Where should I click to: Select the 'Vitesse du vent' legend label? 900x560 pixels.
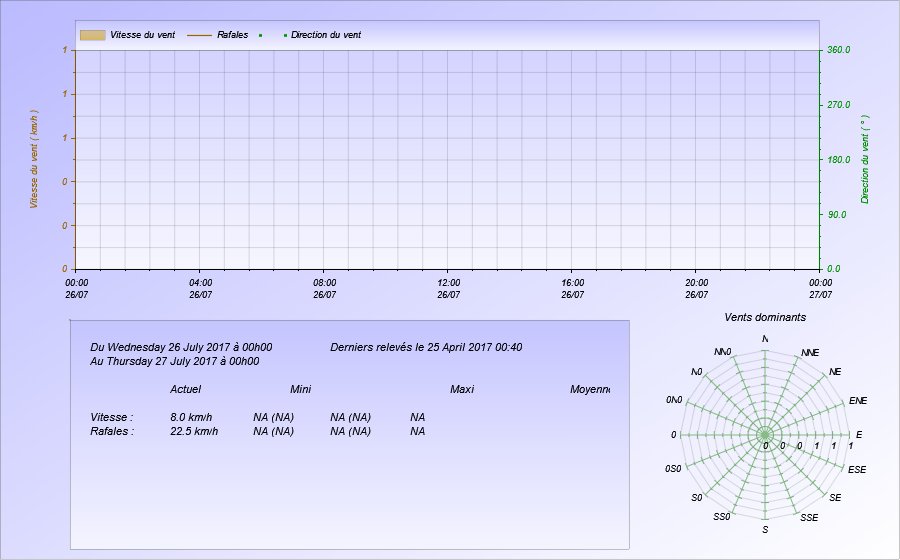(142, 35)
